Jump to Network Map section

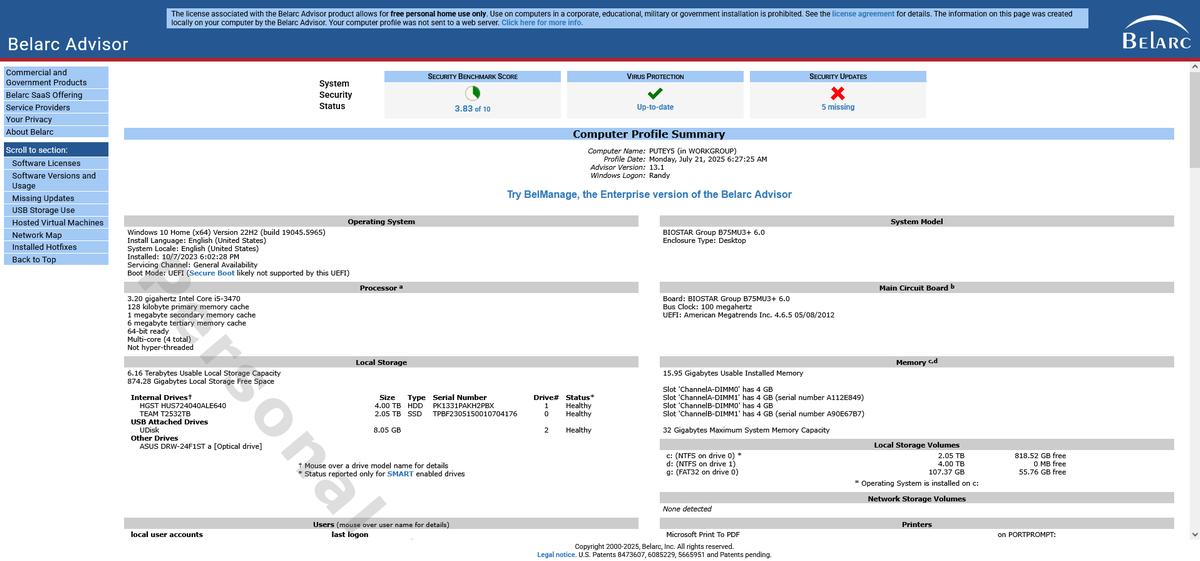[x=56, y=235]
